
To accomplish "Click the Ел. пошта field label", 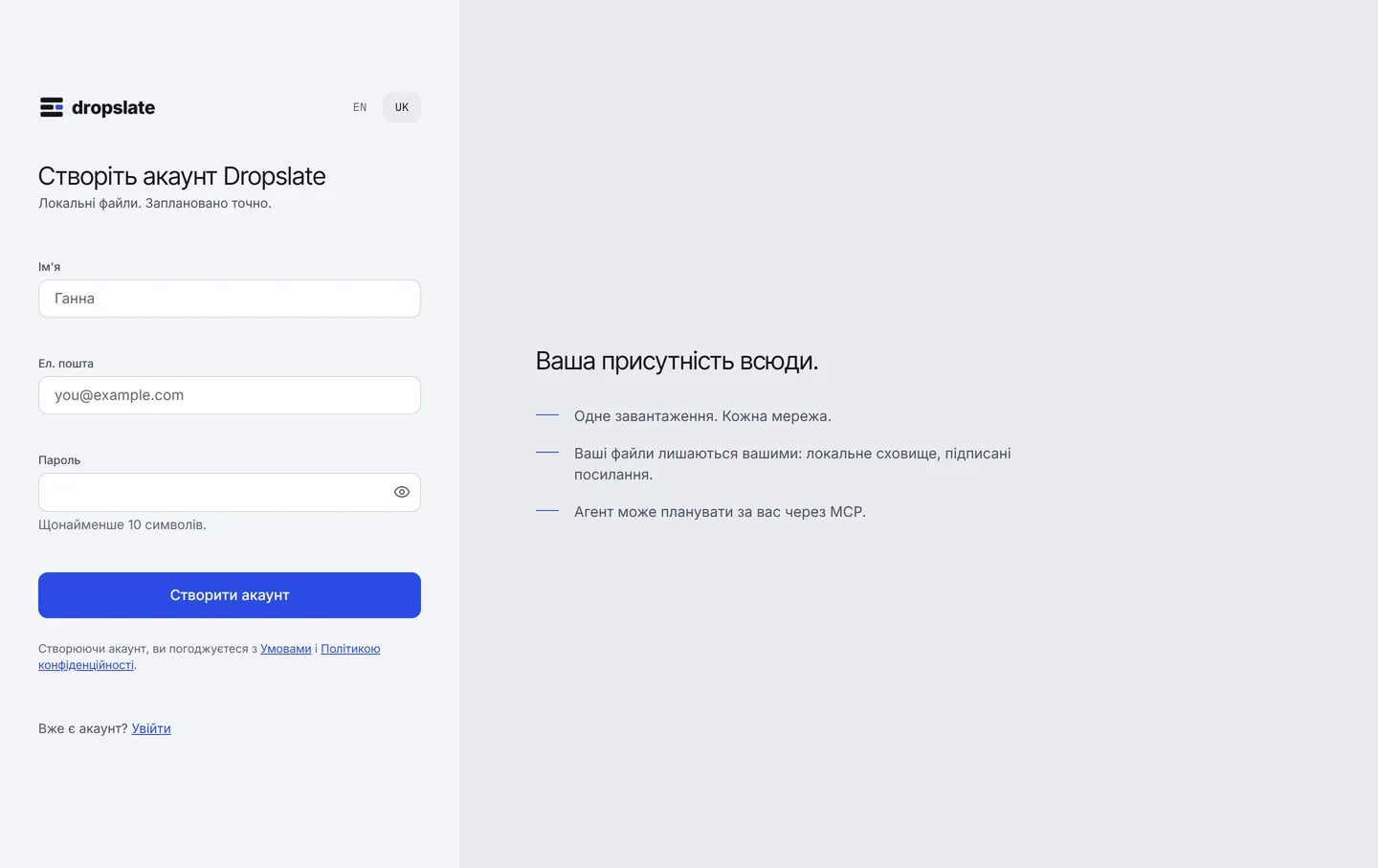I will coord(66,364).
